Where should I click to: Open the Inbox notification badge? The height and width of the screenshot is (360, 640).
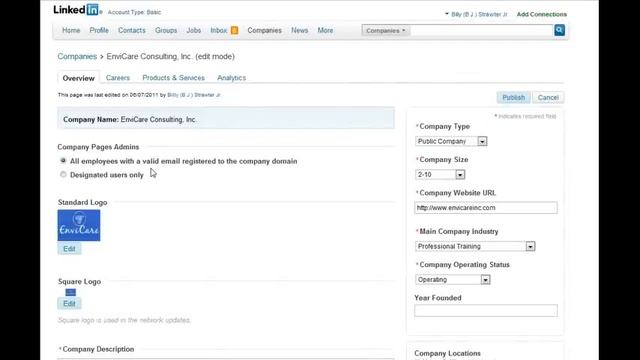[x=234, y=30]
